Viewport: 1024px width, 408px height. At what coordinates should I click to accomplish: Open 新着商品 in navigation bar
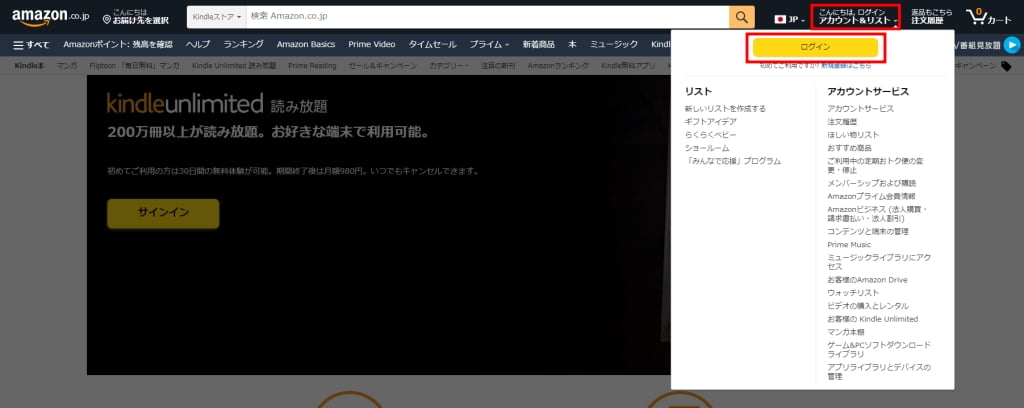pos(538,44)
